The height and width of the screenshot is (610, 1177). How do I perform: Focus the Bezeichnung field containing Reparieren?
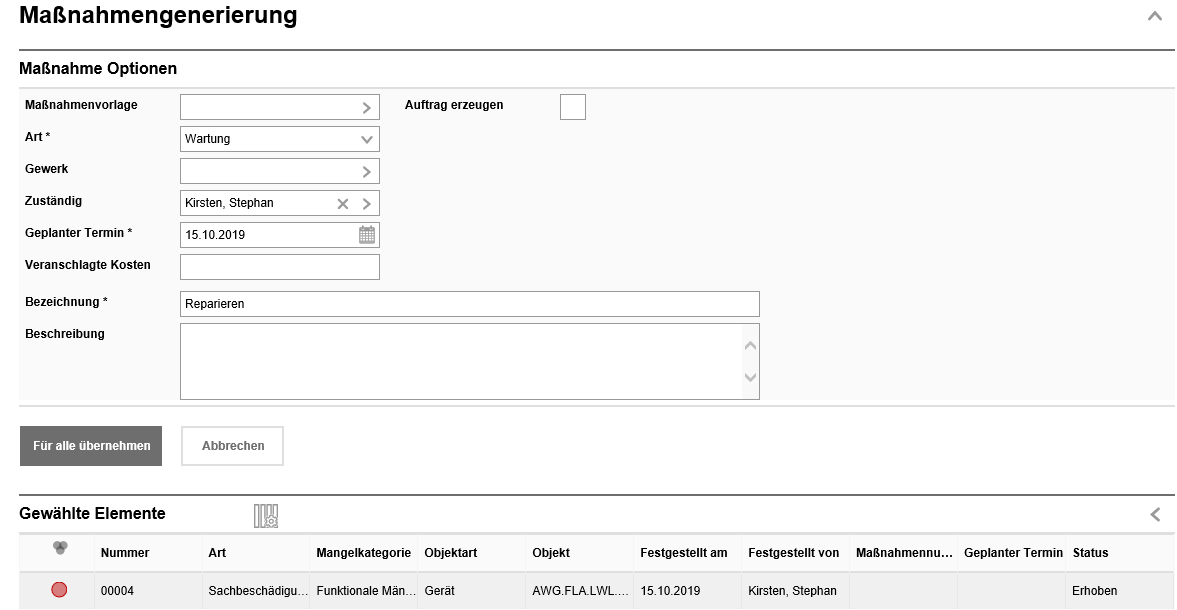(x=469, y=304)
